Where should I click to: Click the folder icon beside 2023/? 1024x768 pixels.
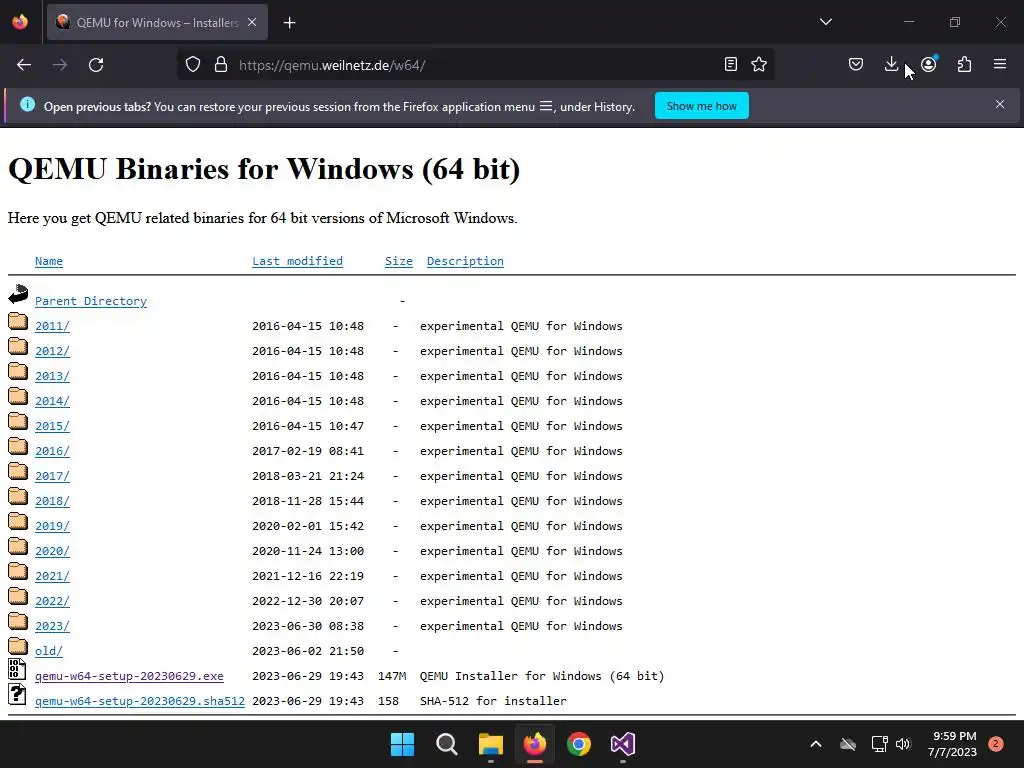click(x=18, y=621)
